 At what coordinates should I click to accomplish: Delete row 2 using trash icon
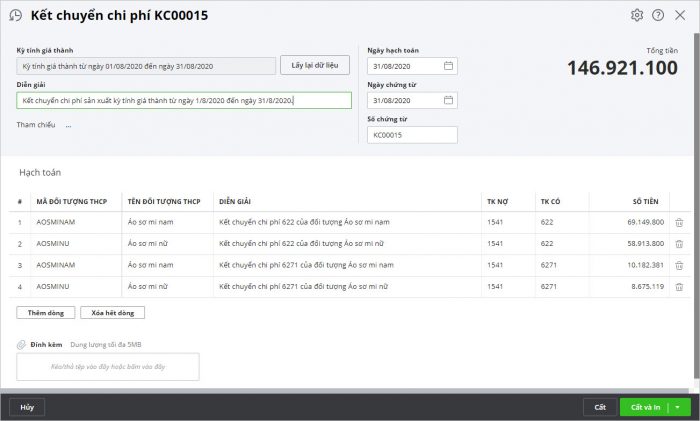click(680, 243)
